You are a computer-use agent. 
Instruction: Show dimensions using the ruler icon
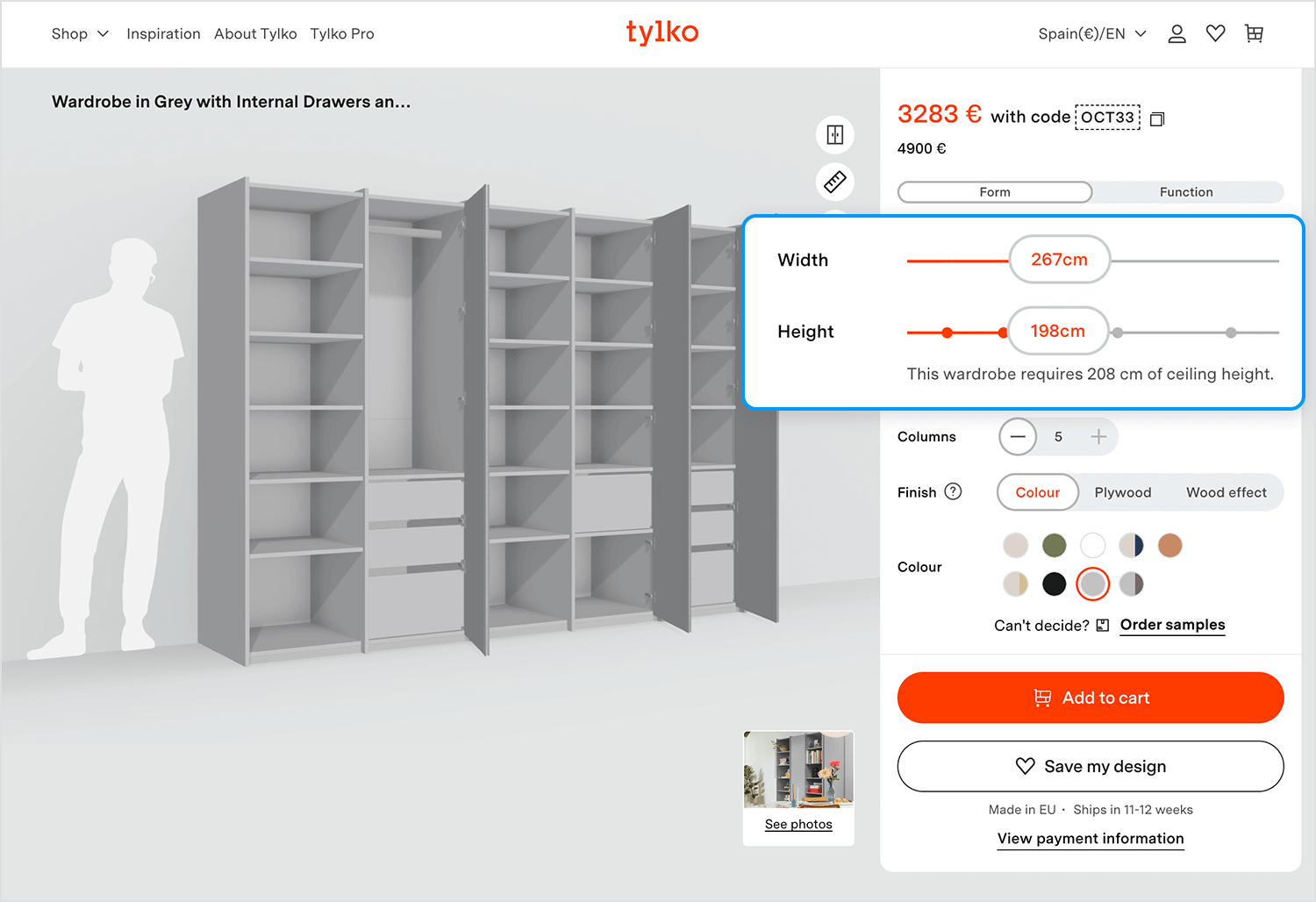(x=834, y=182)
